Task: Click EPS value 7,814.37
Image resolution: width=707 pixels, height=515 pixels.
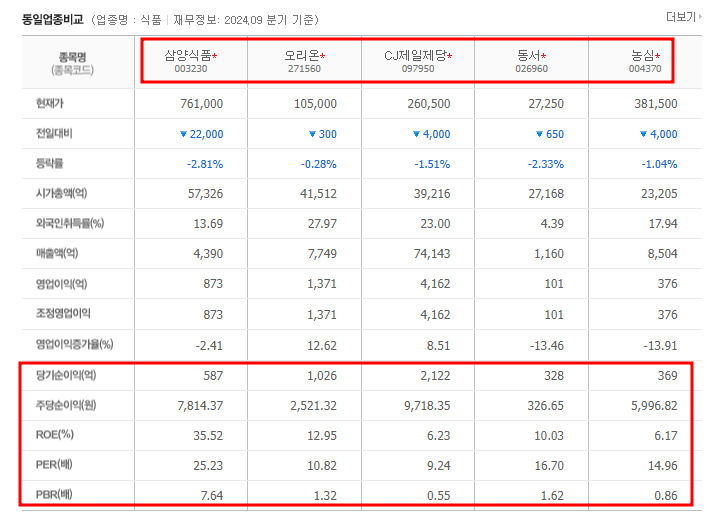Action: click(x=200, y=406)
